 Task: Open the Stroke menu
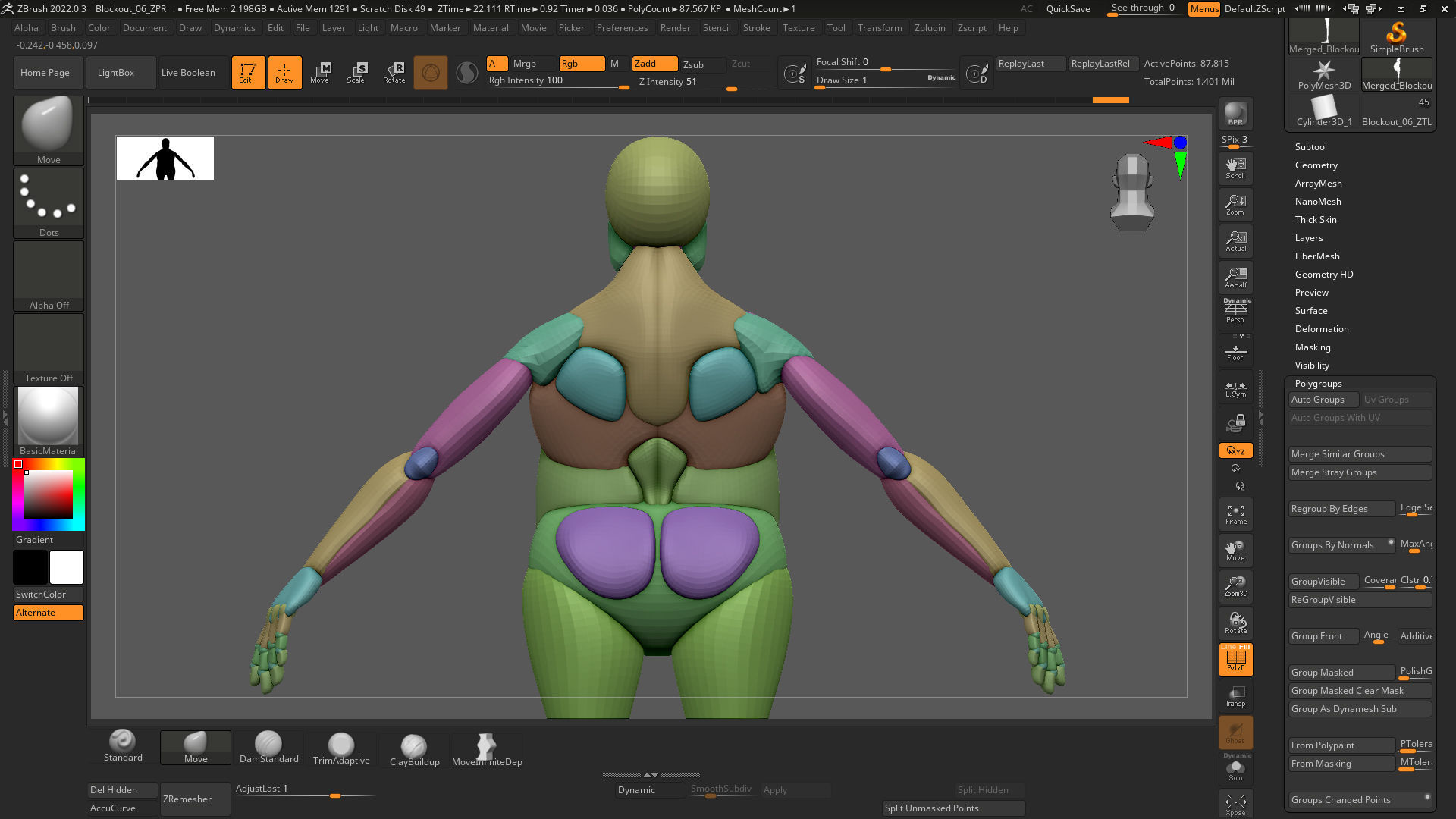[756, 28]
